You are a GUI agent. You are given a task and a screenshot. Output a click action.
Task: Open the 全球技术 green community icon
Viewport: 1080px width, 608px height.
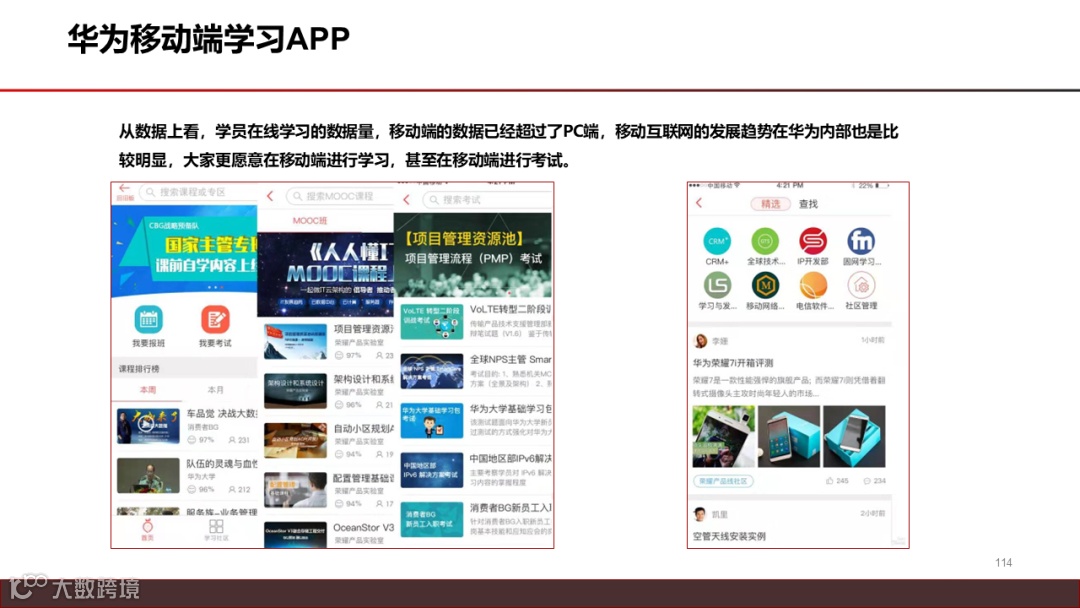pyautogui.click(x=765, y=241)
